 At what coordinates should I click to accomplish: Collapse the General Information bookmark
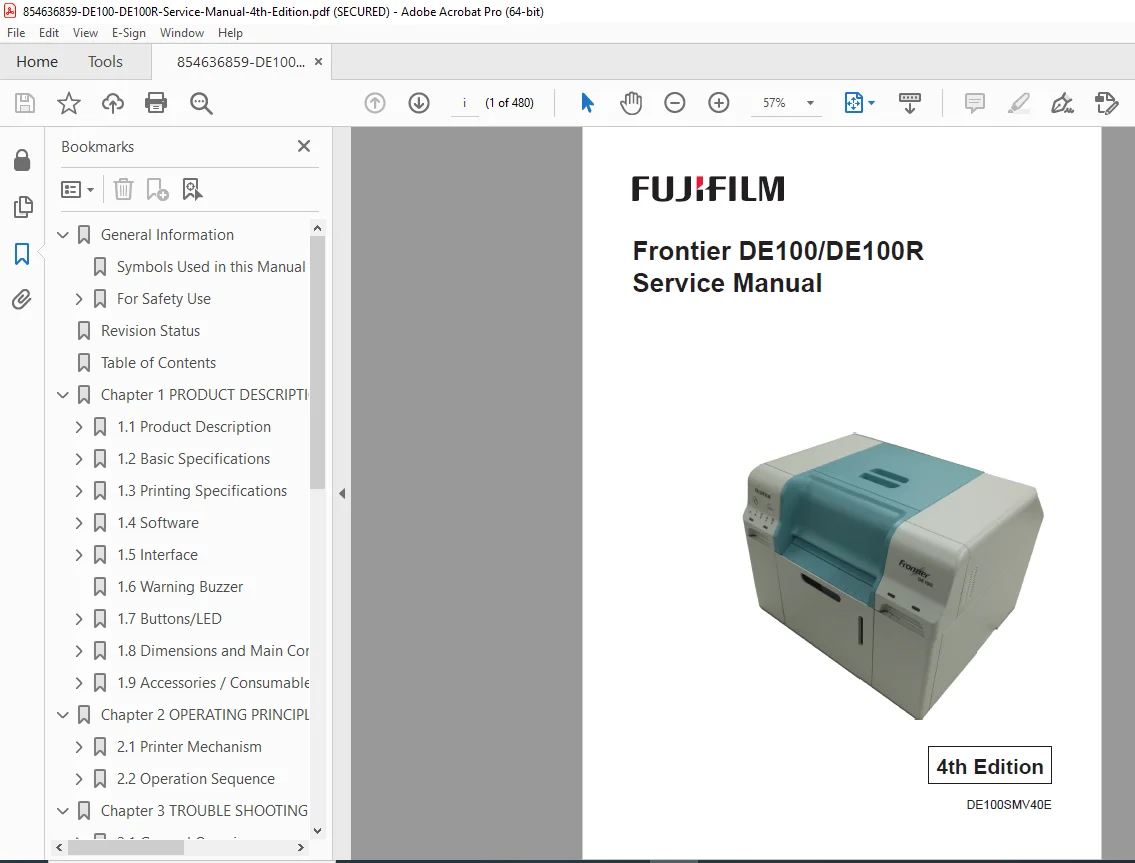[63, 235]
